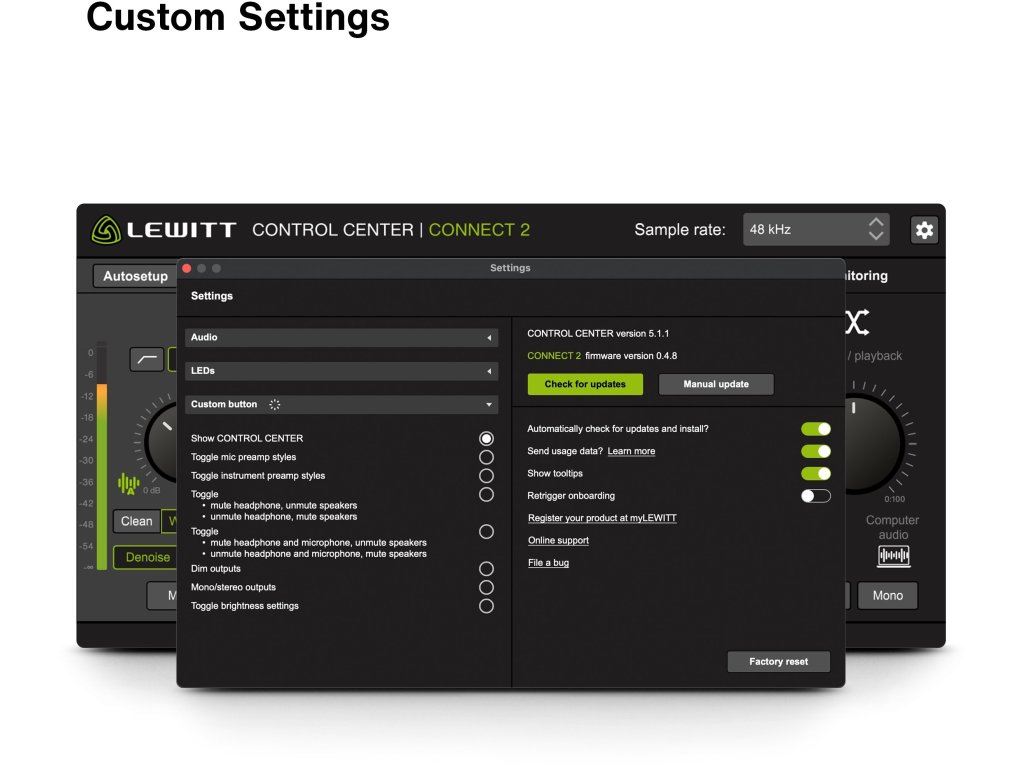1024x768 pixels.
Task: Open the Online support link
Action: [x=558, y=540]
